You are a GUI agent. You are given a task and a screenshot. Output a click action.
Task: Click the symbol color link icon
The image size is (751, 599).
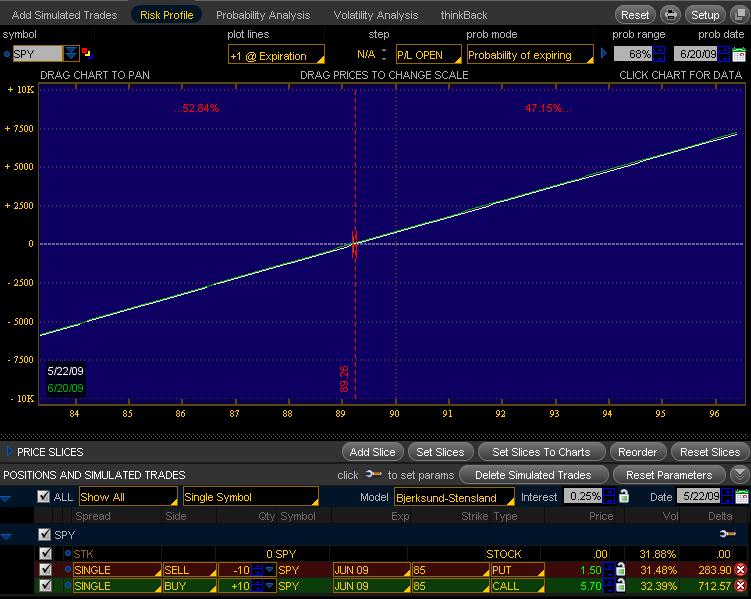point(86,54)
